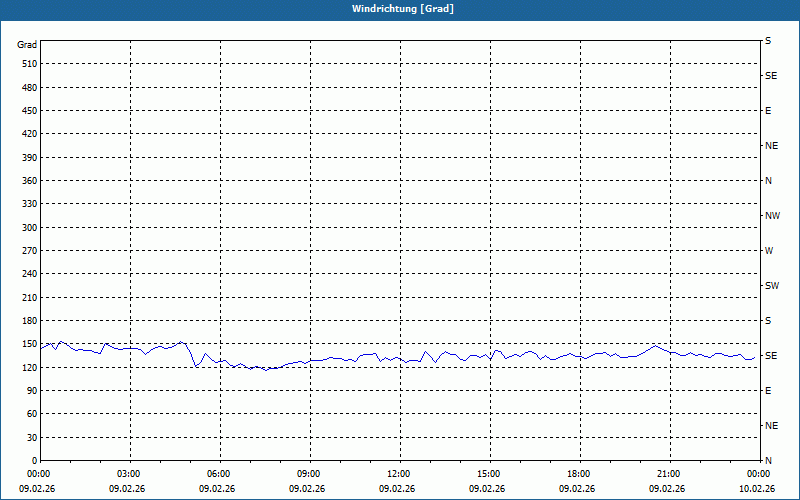Click the "510" value on the Grad axis

(30, 64)
